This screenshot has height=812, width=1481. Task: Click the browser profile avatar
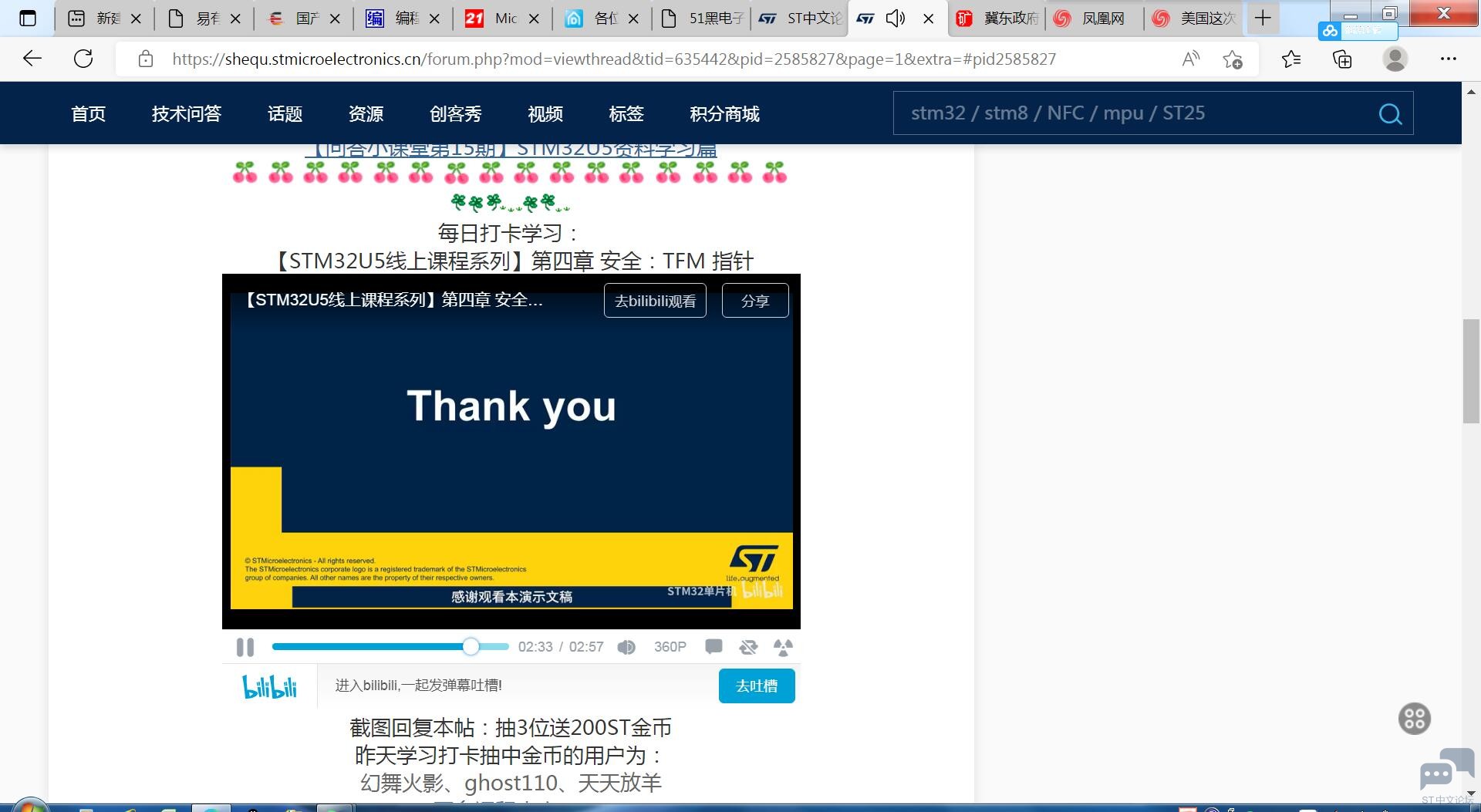[x=1395, y=59]
